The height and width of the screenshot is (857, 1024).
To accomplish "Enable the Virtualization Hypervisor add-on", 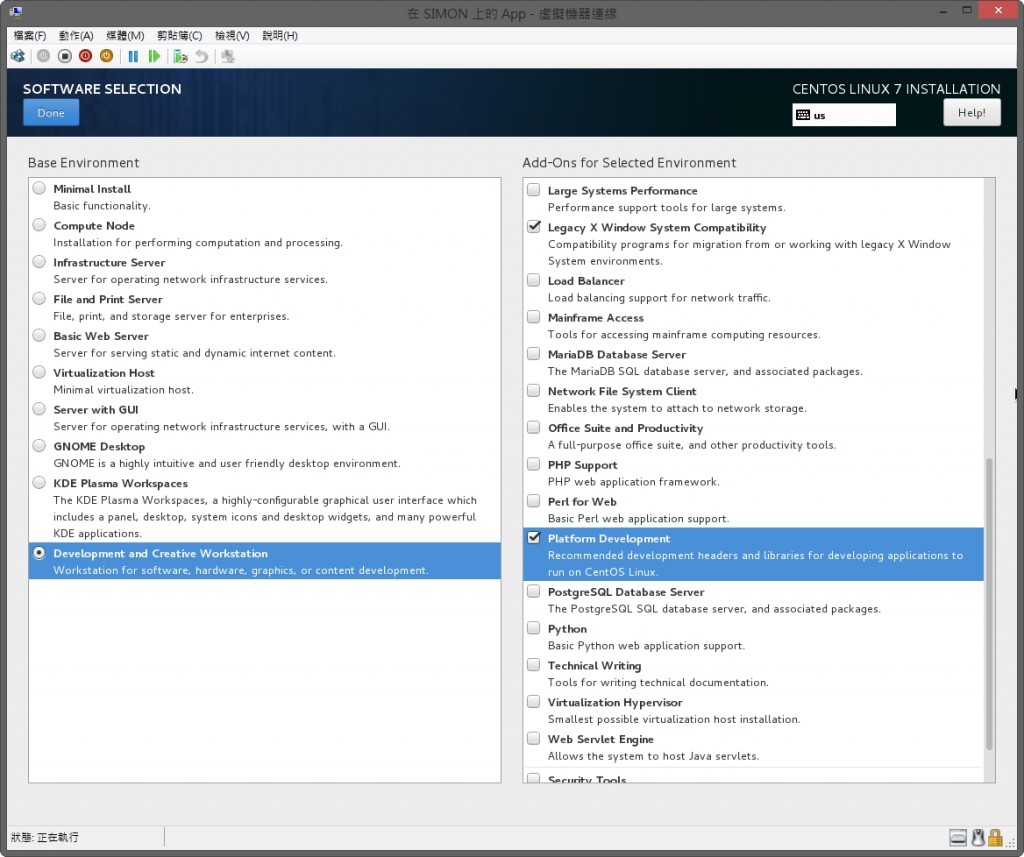I will (x=534, y=701).
